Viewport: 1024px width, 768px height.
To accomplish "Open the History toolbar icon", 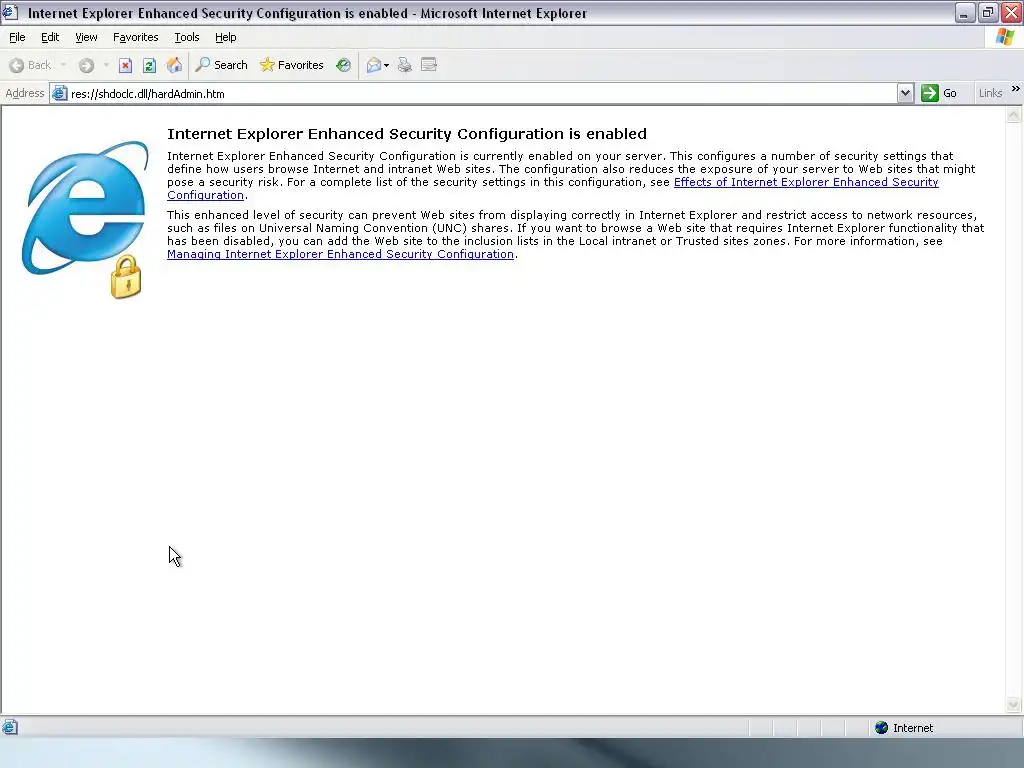I will click(344, 65).
